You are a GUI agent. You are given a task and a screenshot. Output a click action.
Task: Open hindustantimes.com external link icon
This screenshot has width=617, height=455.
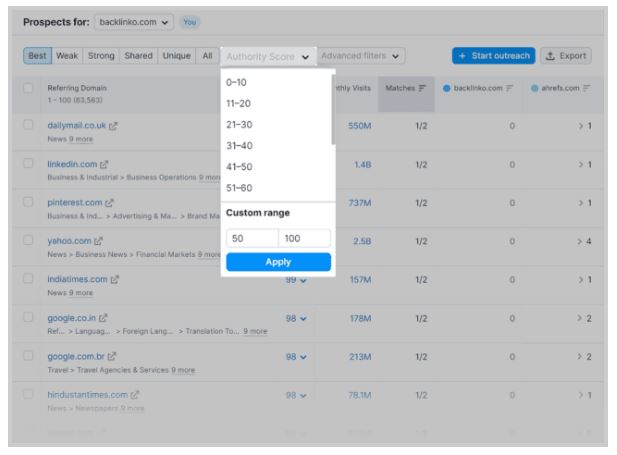[x=135, y=395]
